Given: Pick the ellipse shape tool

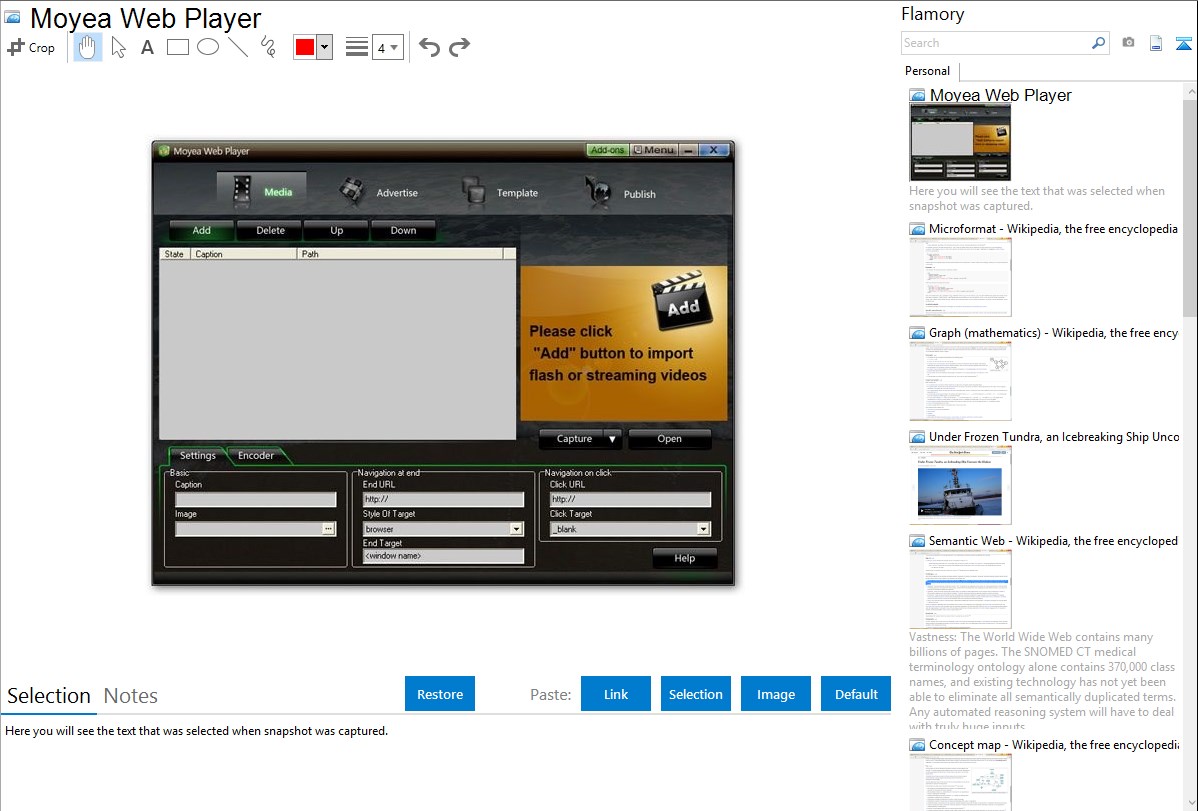Looking at the screenshot, I should tap(207, 47).
